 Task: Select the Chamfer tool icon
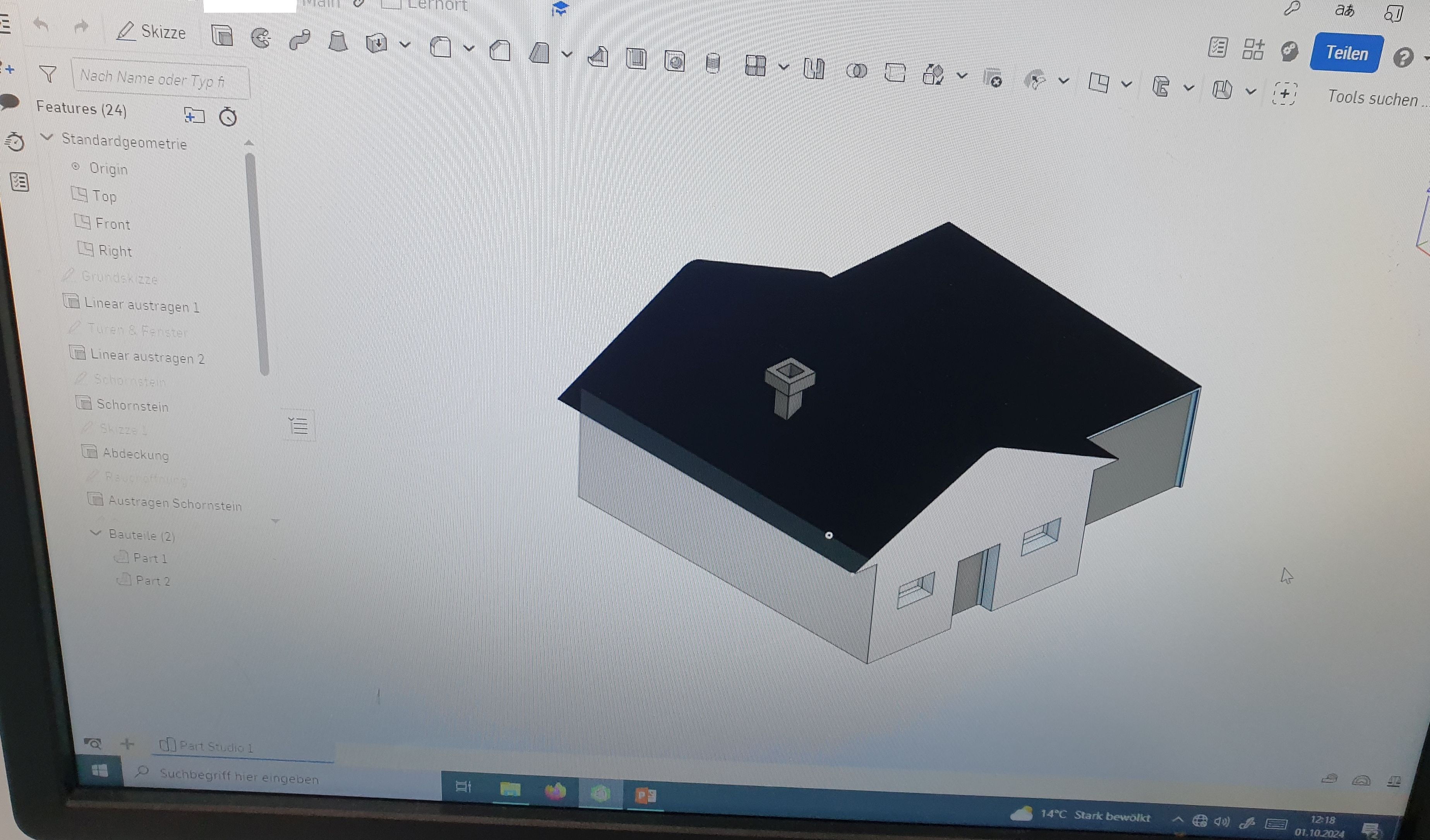pyautogui.click(x=500, y=50)
